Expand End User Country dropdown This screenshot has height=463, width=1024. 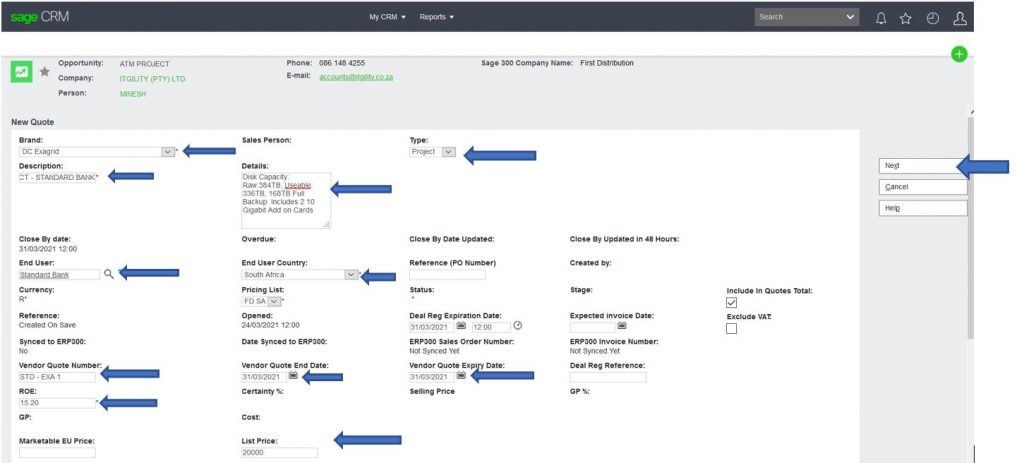350,274
